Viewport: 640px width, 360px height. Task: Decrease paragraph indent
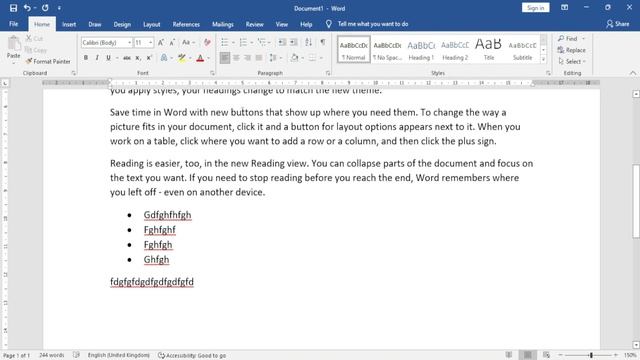pyautogui.click(x=282, y=42)
